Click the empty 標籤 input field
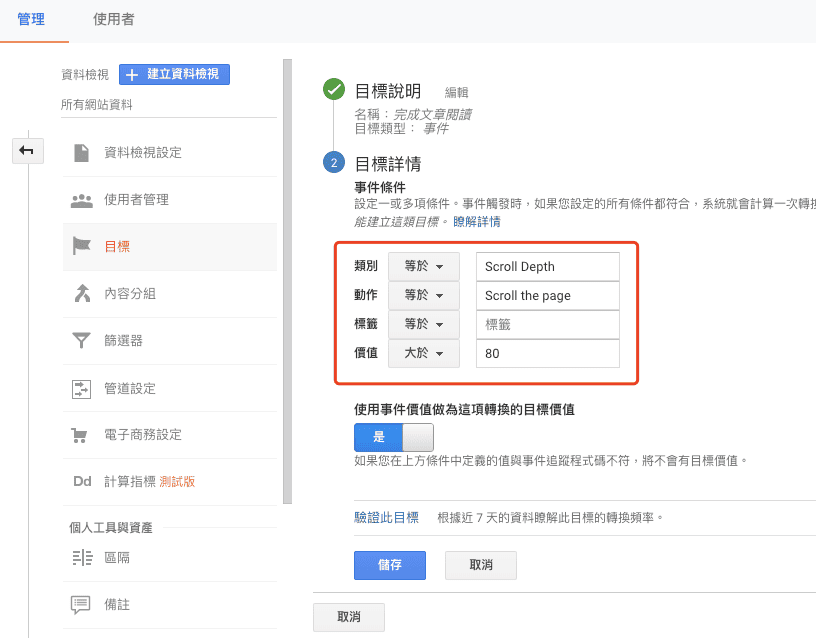Image resolution: width=816 pixels, height=638 pixels. [547, 325]
